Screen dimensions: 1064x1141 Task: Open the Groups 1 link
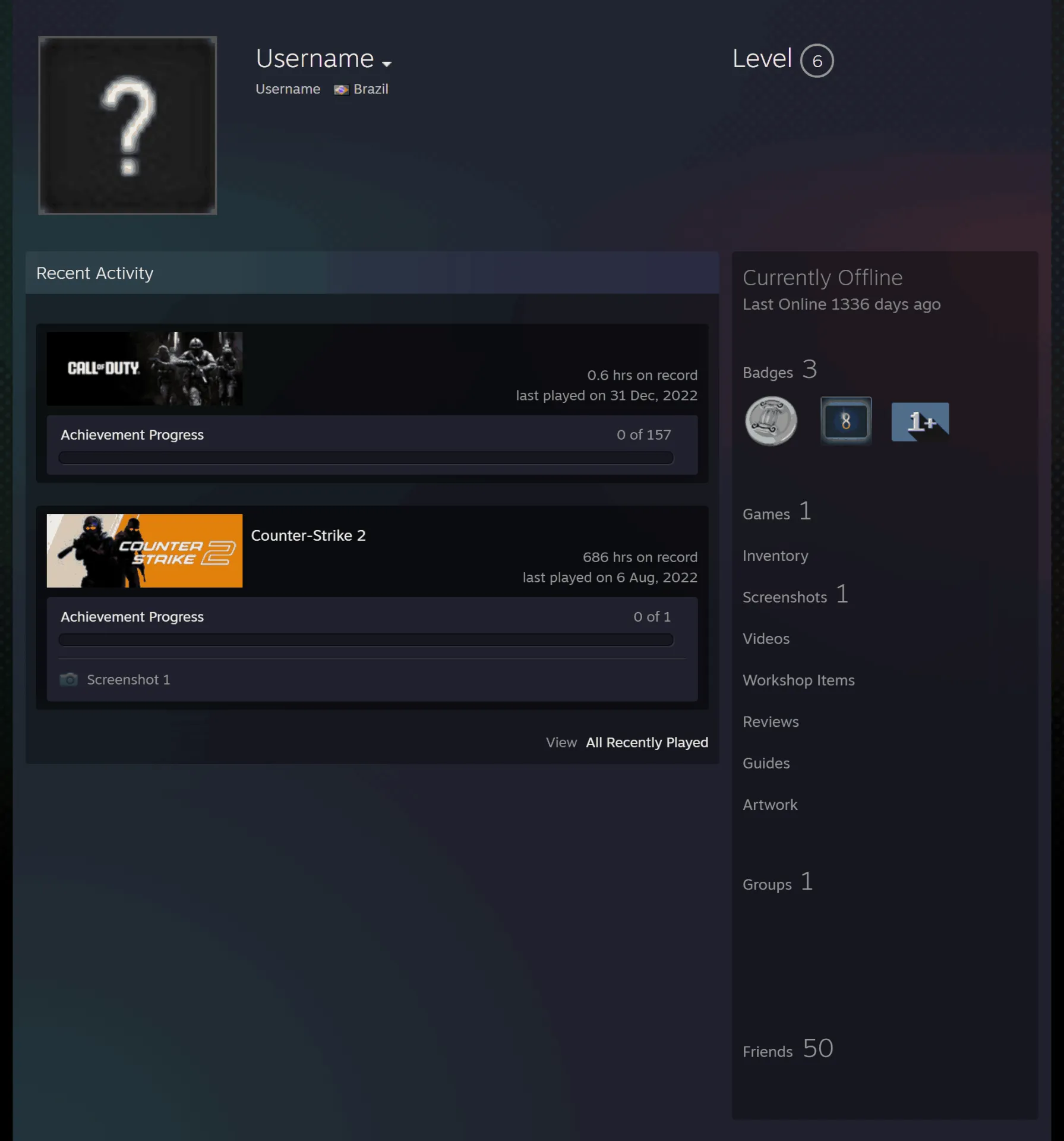coord(778,882)
